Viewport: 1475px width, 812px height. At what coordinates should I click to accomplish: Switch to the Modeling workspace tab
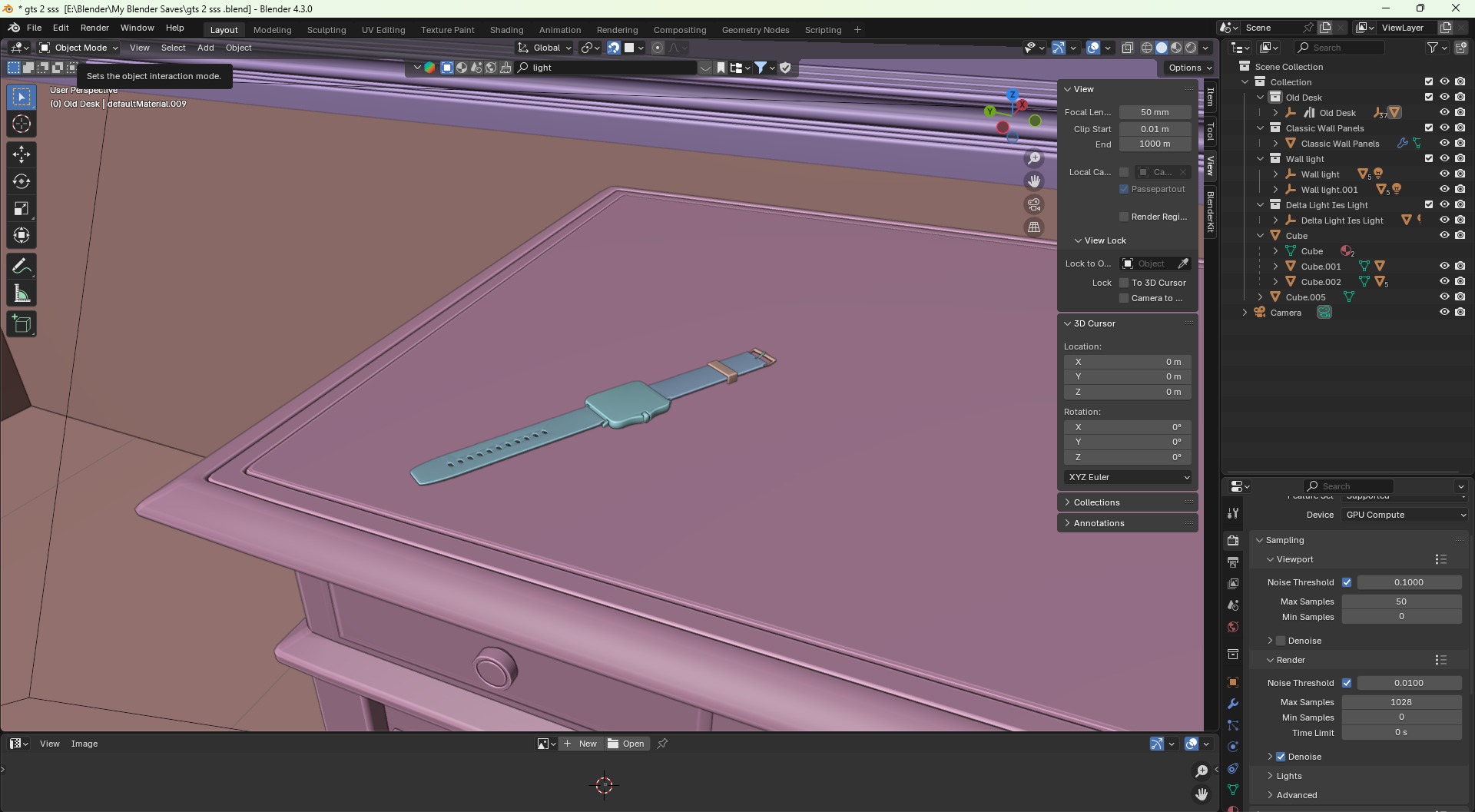point(272,30)
